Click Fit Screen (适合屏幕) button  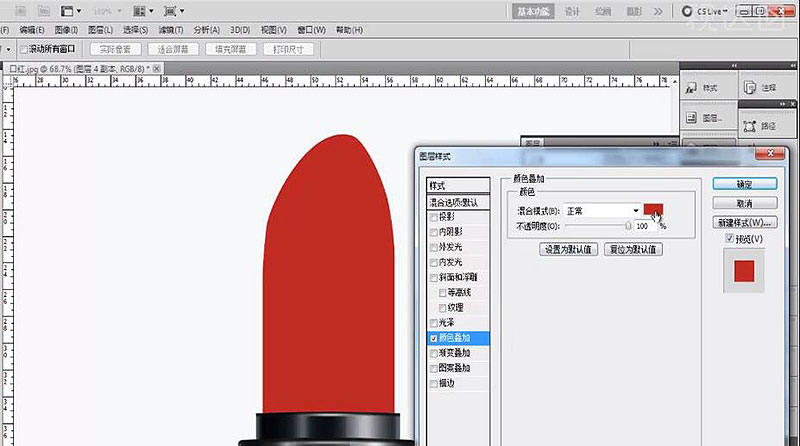coord(173,49)
